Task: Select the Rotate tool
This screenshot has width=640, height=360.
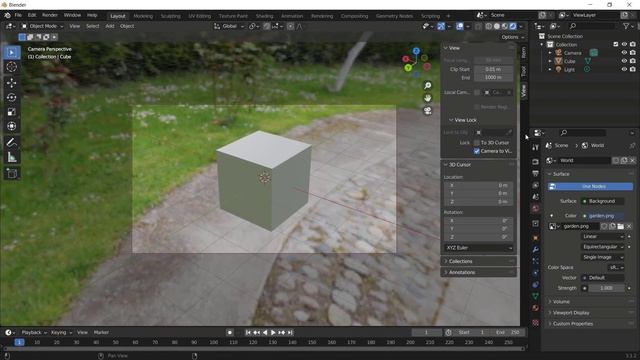Action: 12,97
